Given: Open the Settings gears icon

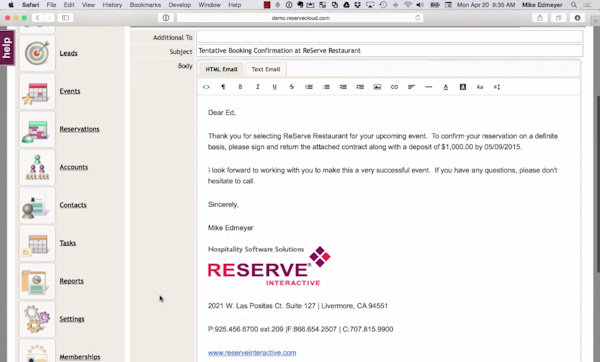Looking at the screenshot, I should point(37,319).
